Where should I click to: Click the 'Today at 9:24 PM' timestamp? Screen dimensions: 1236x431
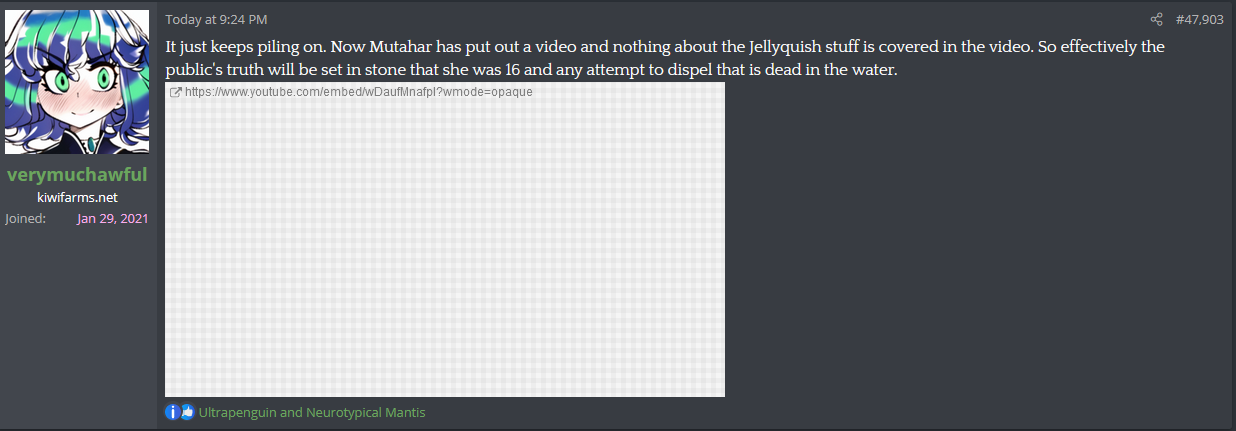216,19
